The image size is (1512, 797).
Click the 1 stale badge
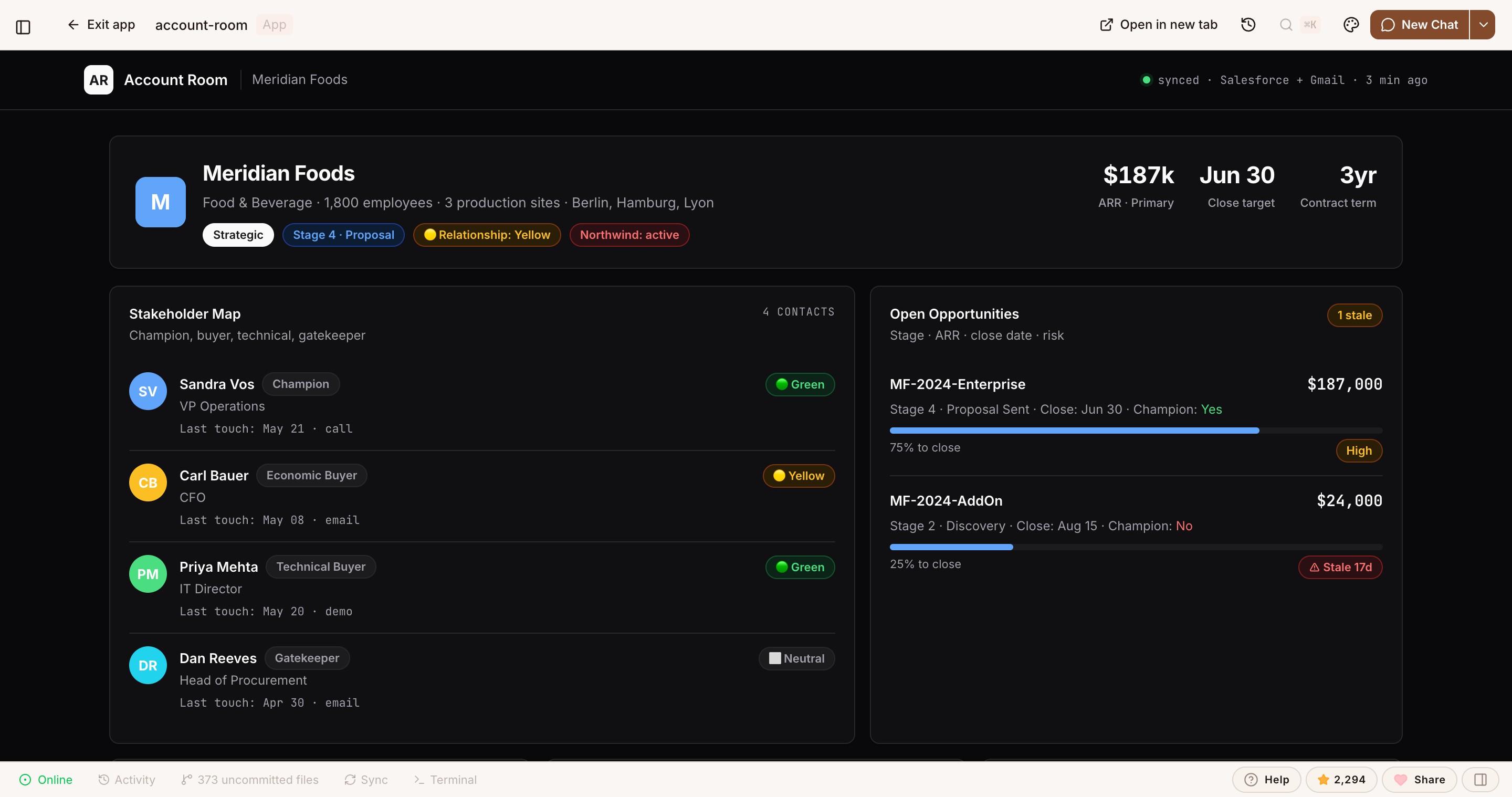pos(1354,315)
